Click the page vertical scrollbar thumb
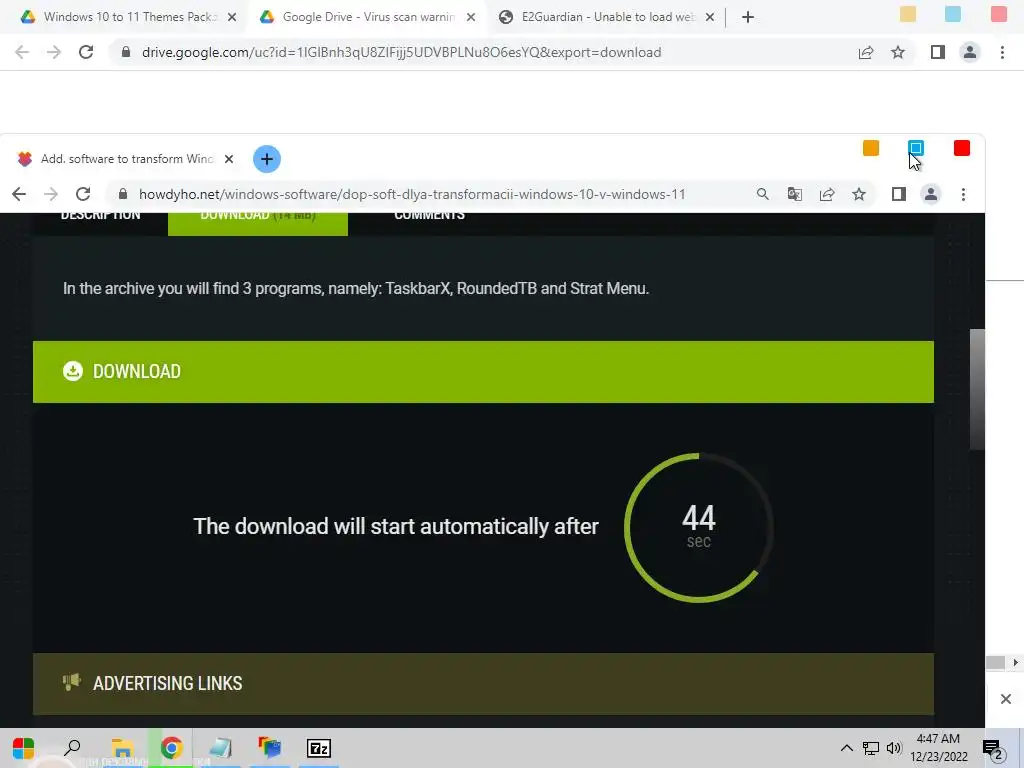Screen dimensions: 1024x768 pos(977,389)
